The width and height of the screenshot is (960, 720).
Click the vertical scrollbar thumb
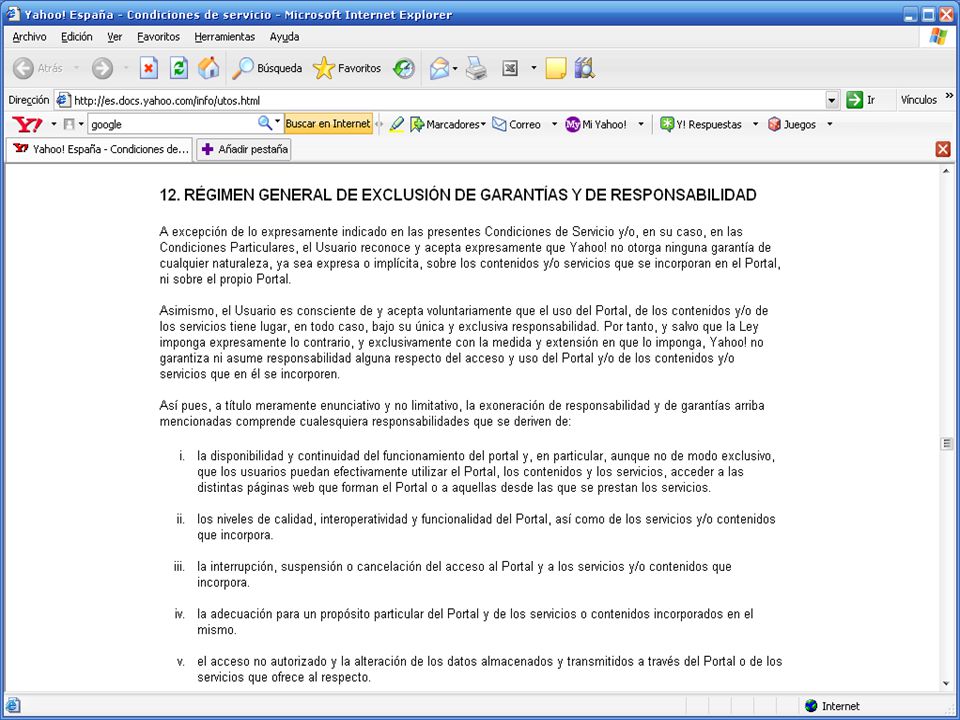pyautogui.click(x=947, y=443)
